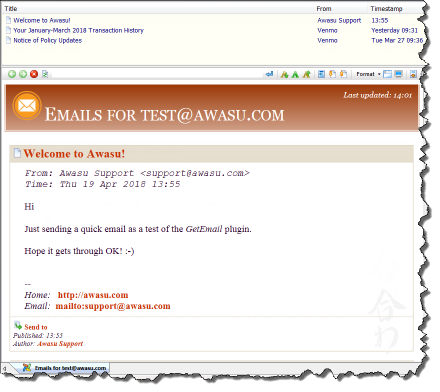The height and width of the screenshot is (392, 440).
Task: Click the green forward navigation arrow
Action: click(23, 74)
